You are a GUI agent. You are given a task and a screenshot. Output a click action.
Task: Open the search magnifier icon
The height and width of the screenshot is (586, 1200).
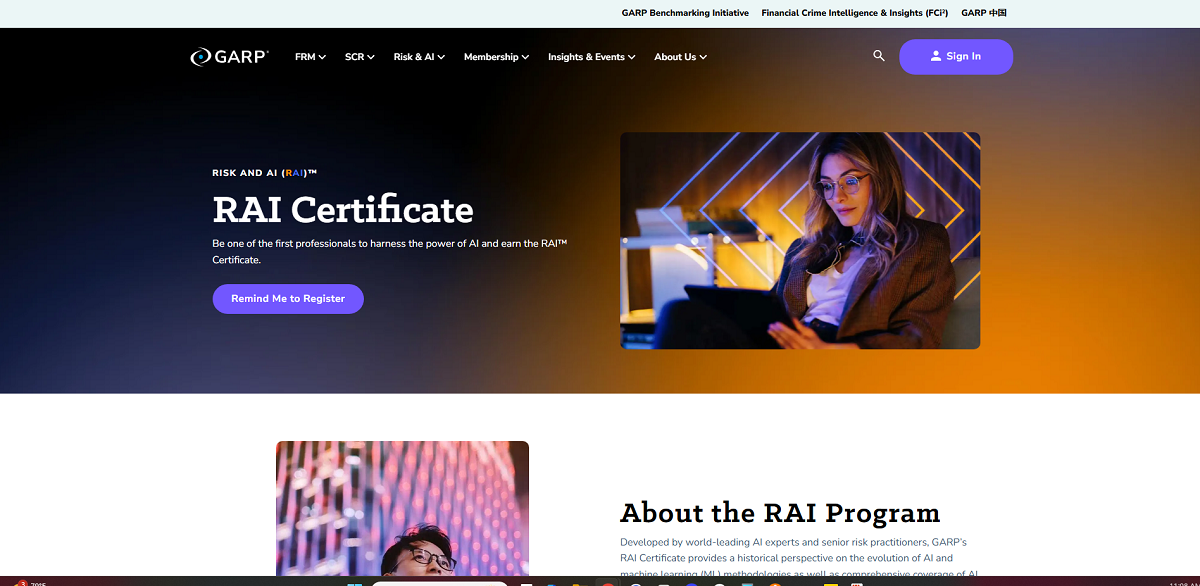point(879,56)
